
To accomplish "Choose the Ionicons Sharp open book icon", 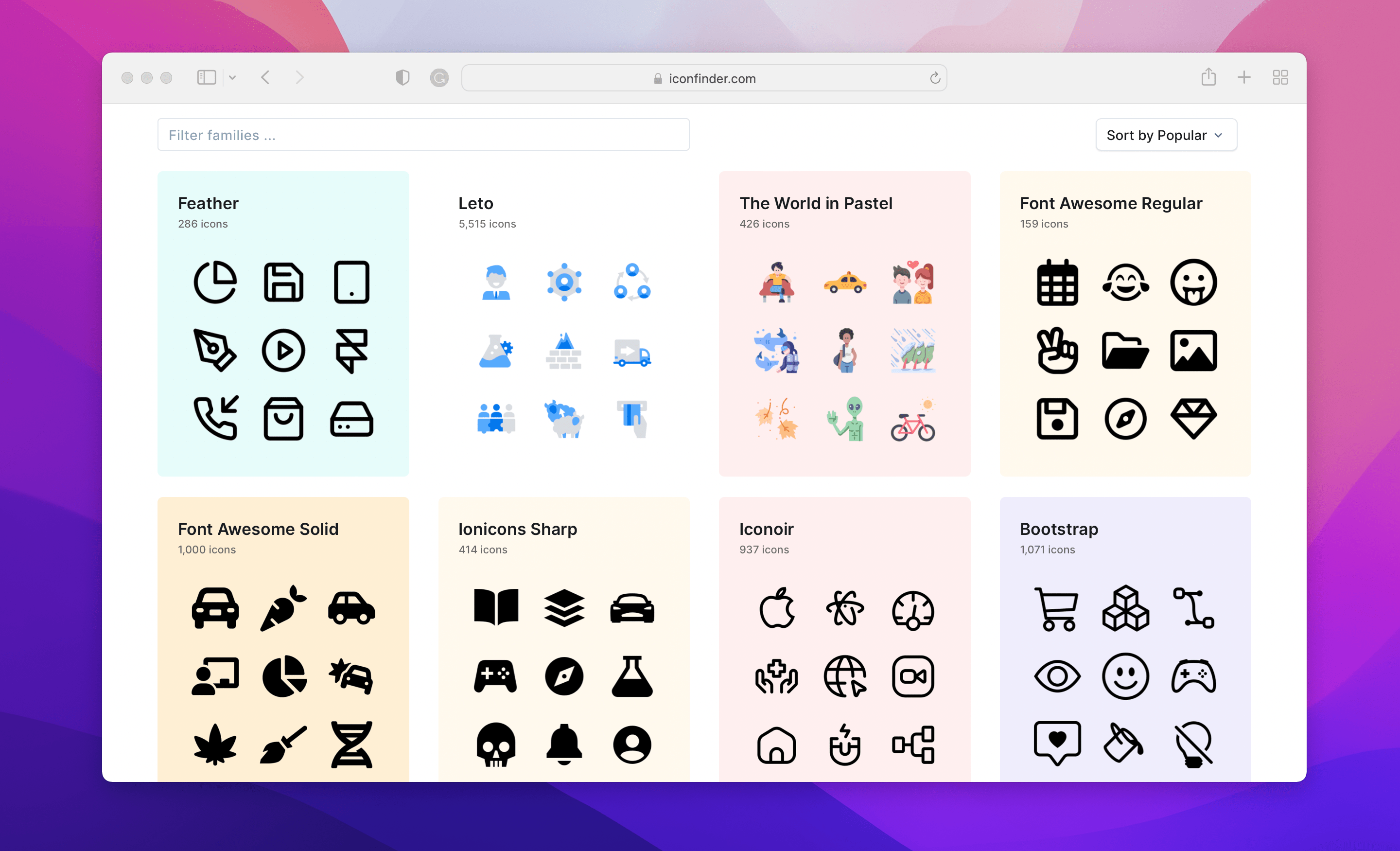I will point(496,607).
